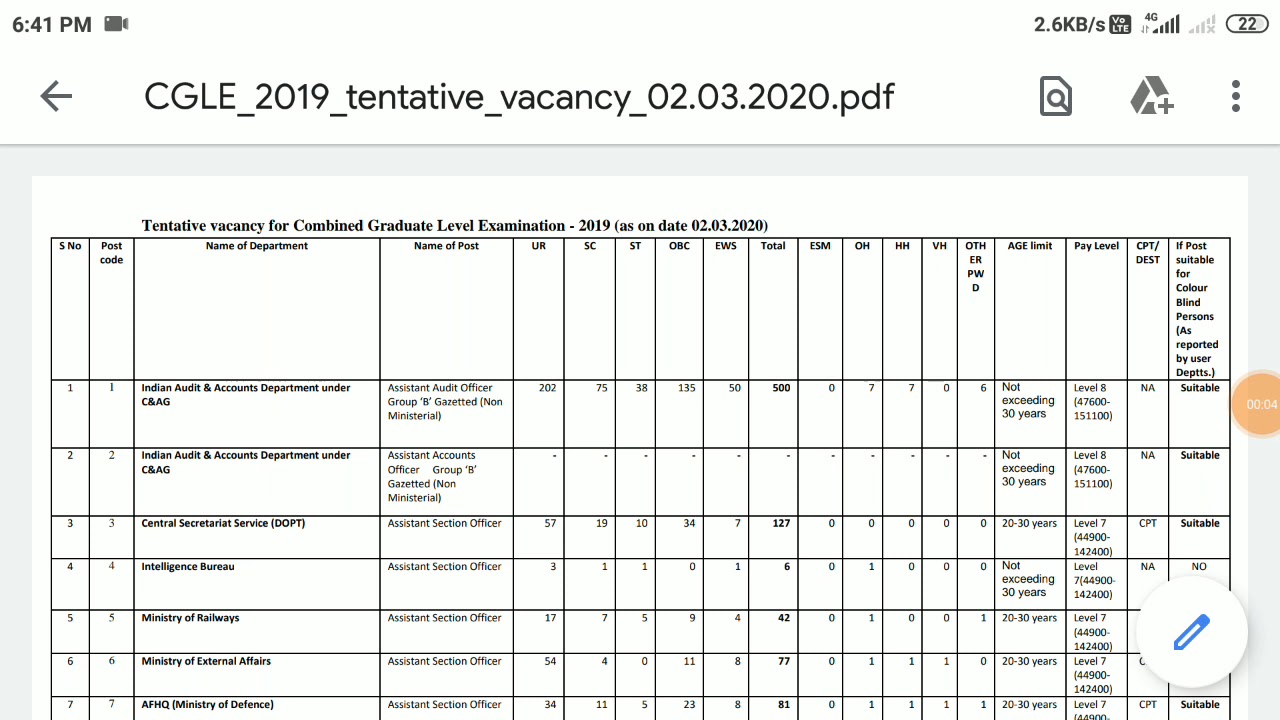The height and width of the screenshot is (720, 1280).
Task: Tap the 'Ministry of Railways' cell
Action: pyautogui.click(x=190, y=618)
